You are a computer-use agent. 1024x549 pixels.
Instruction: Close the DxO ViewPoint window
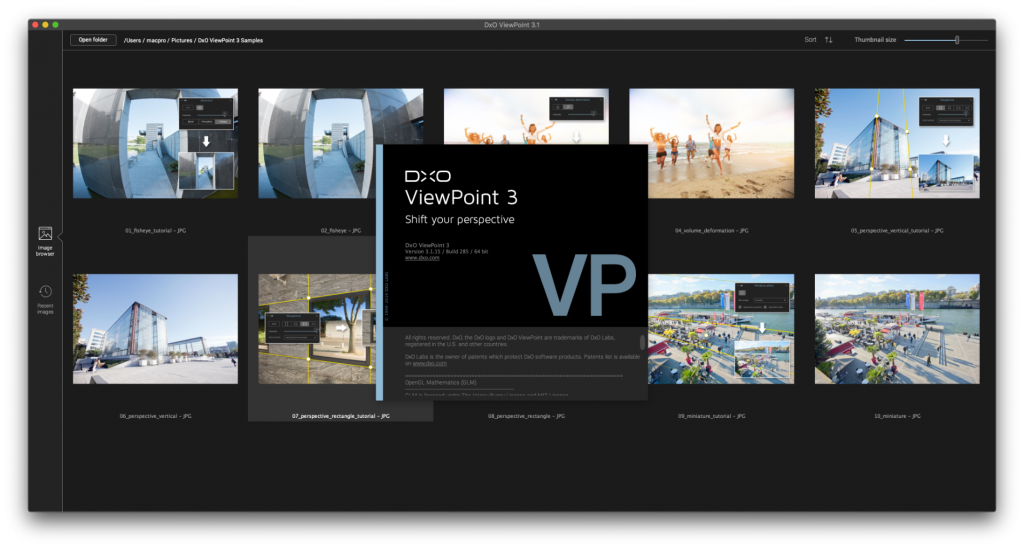[x=35, y=25]
